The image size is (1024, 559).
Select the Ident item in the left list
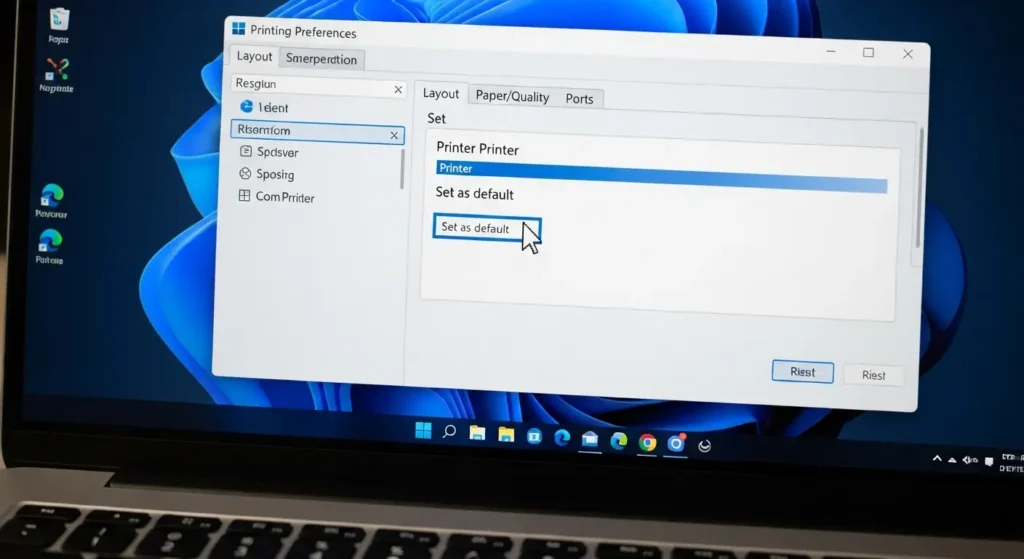coord(264,107)
